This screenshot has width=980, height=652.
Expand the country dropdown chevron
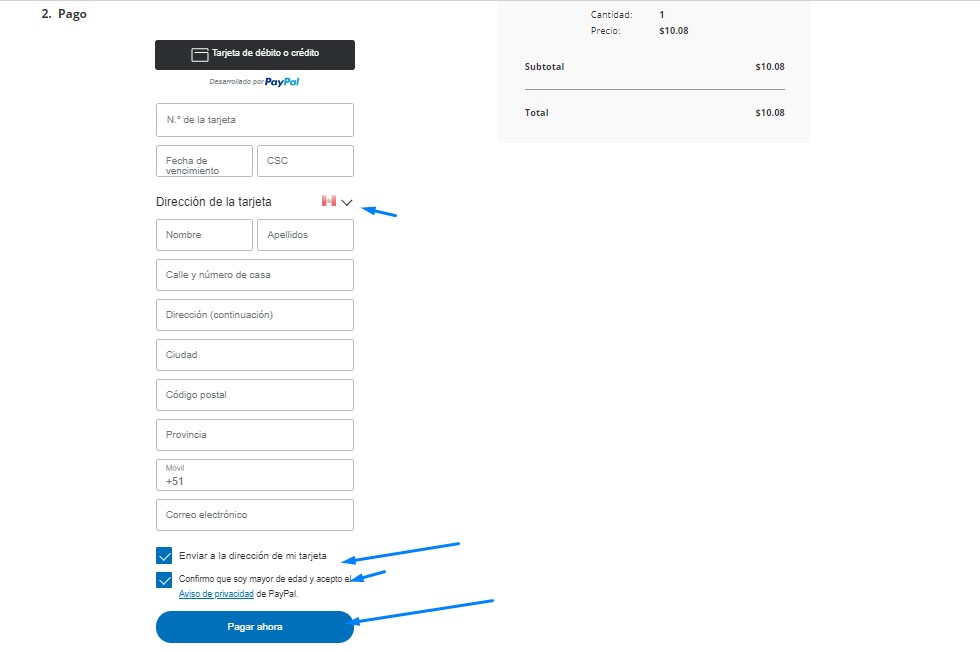pos(347,202)
